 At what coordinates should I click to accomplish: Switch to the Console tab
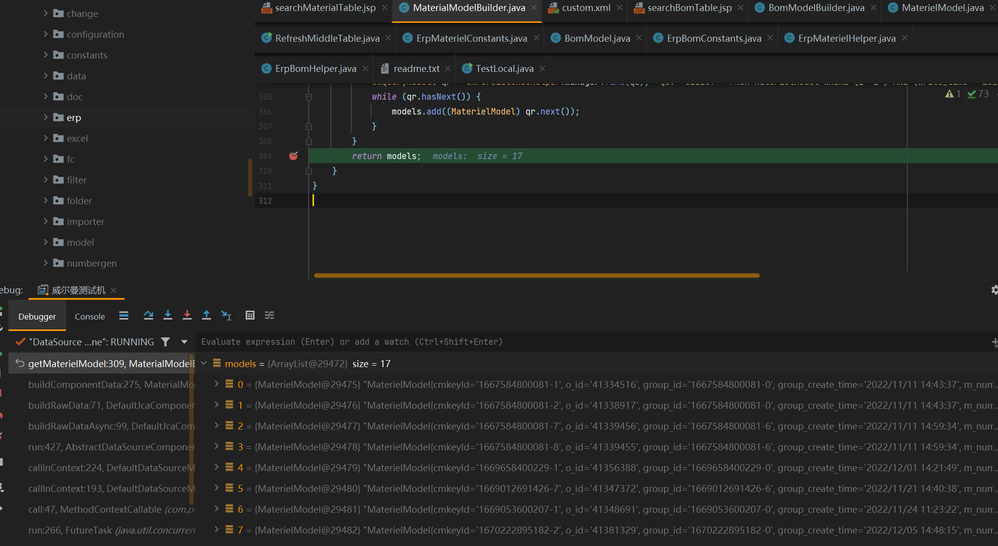tap(89, 316)
